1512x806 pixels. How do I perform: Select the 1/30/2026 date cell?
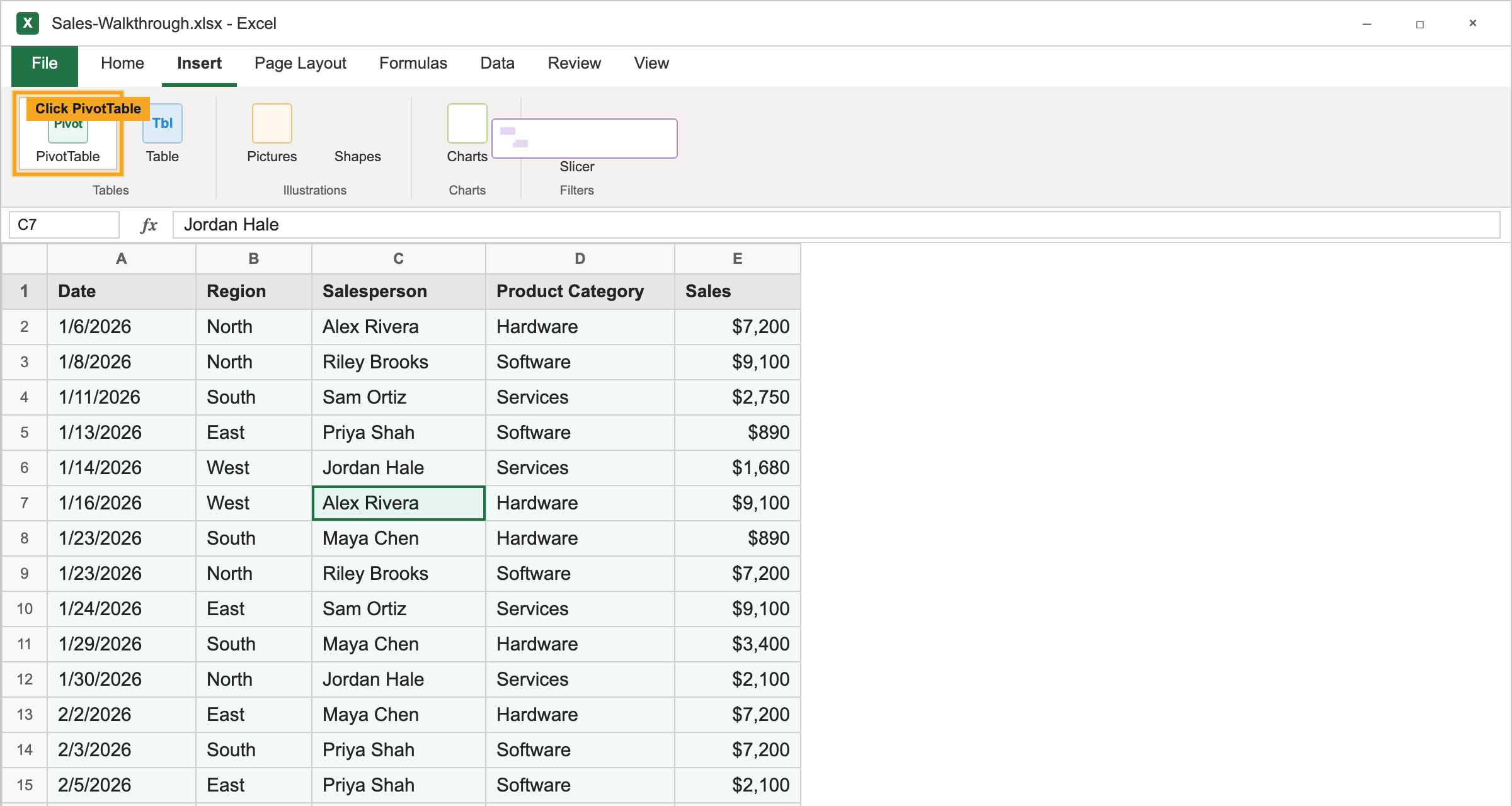(122, 679)
